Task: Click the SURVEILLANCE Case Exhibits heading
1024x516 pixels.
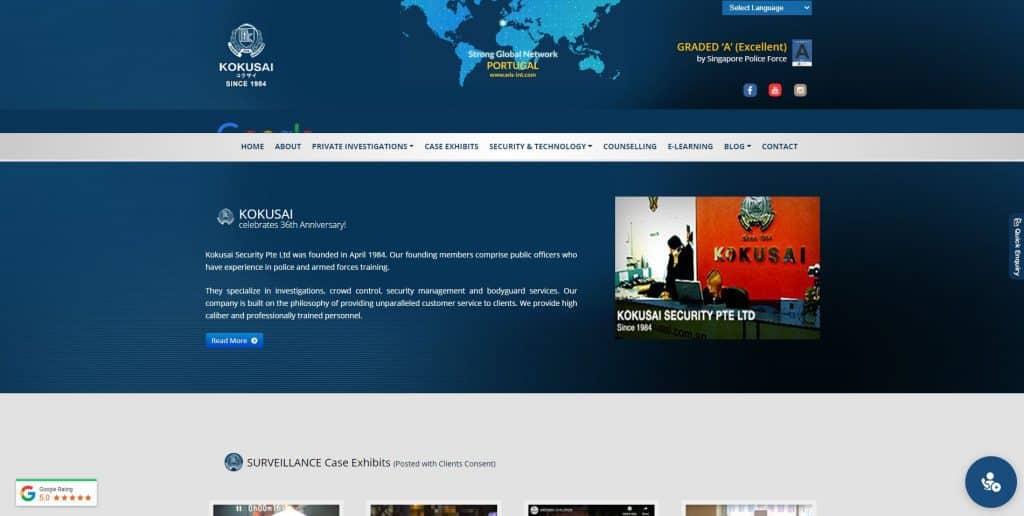Action: click(319, 462)
